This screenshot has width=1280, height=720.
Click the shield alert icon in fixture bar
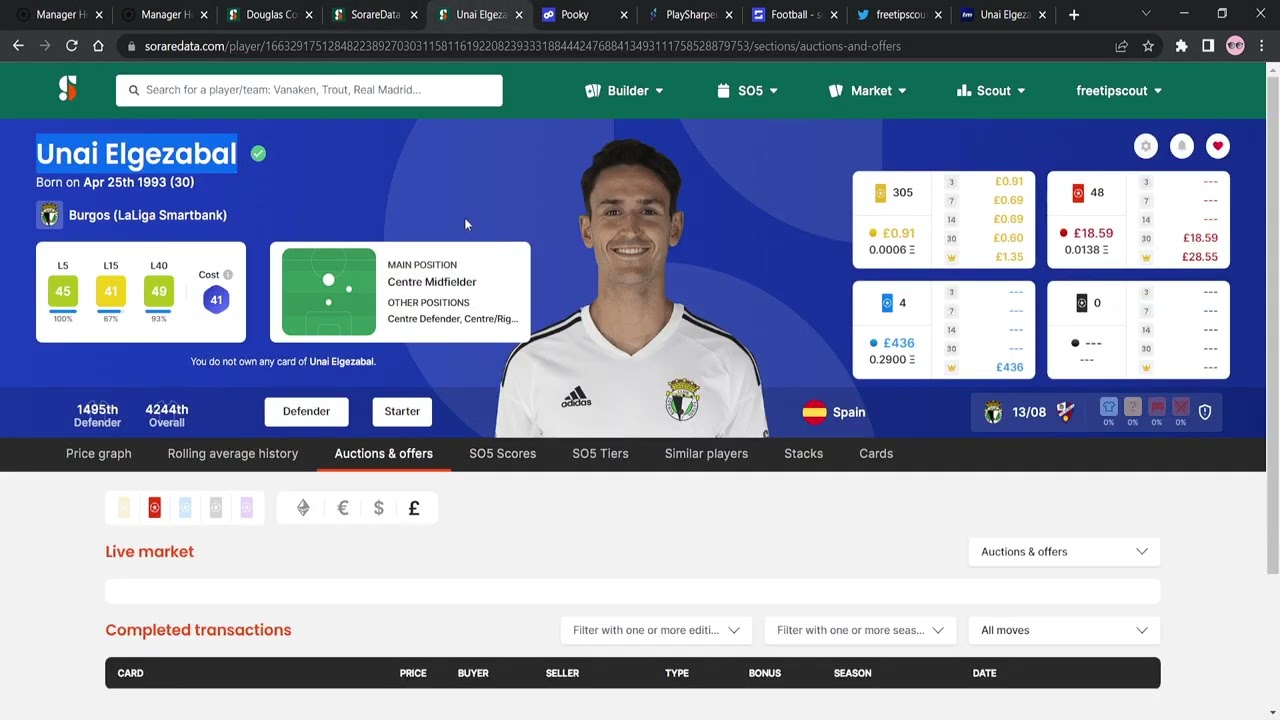pyautogui.click(x=1205, y=412)
